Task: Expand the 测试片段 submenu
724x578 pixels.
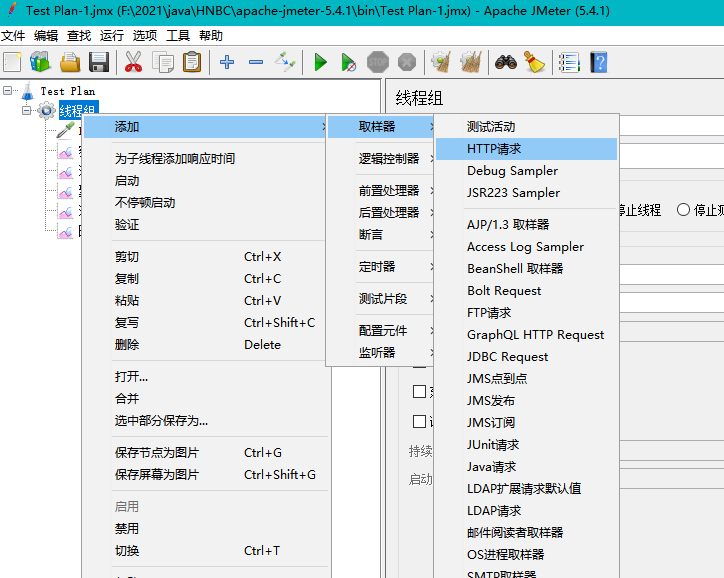Action: (x=381, y=299)
